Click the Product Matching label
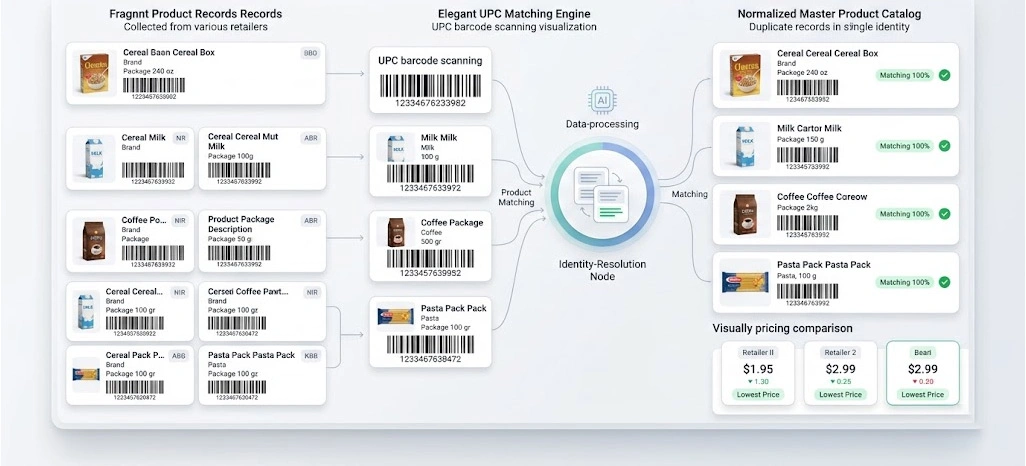The image size is (1026, 466). 517,197
